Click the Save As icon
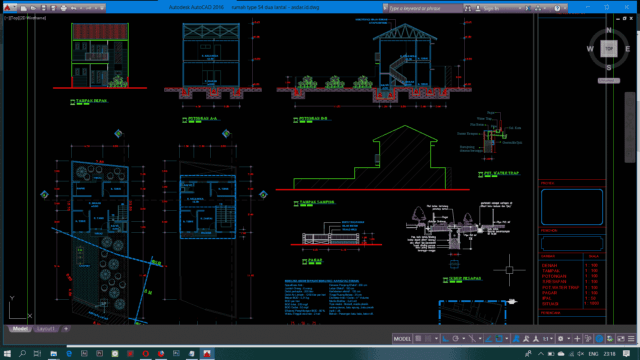 (53, 8)
